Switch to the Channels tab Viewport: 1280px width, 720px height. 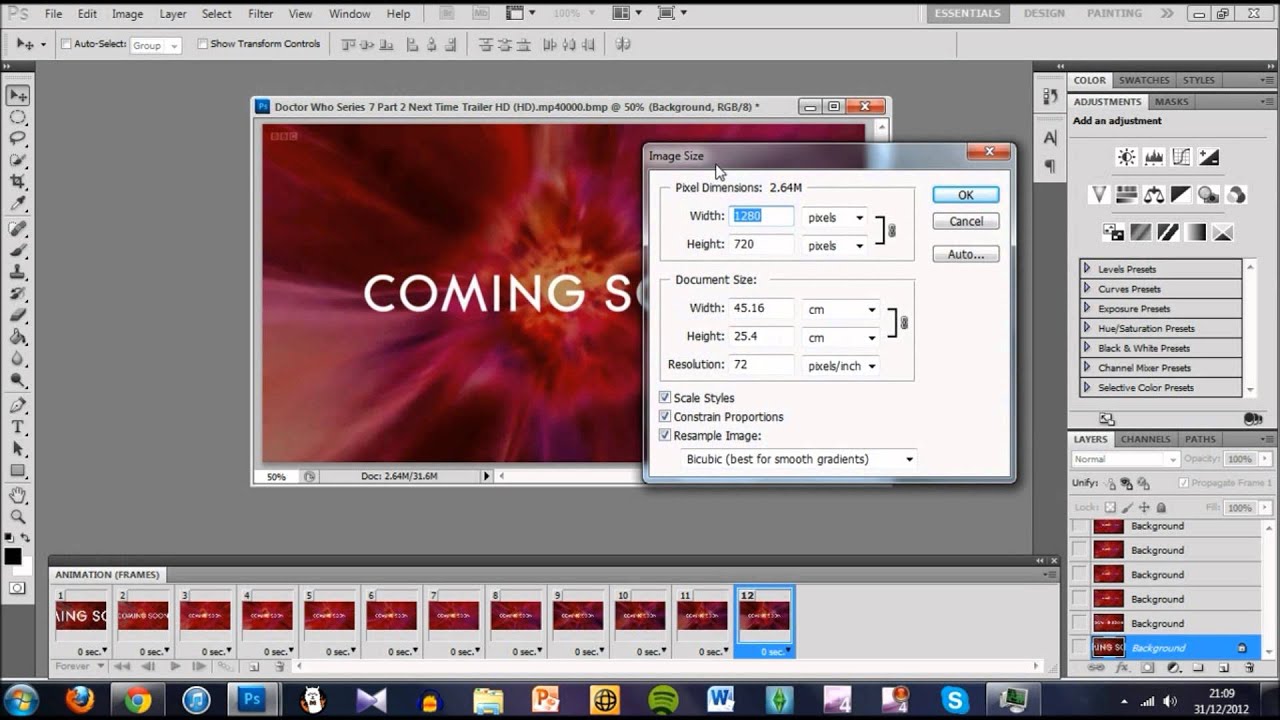1145,439
